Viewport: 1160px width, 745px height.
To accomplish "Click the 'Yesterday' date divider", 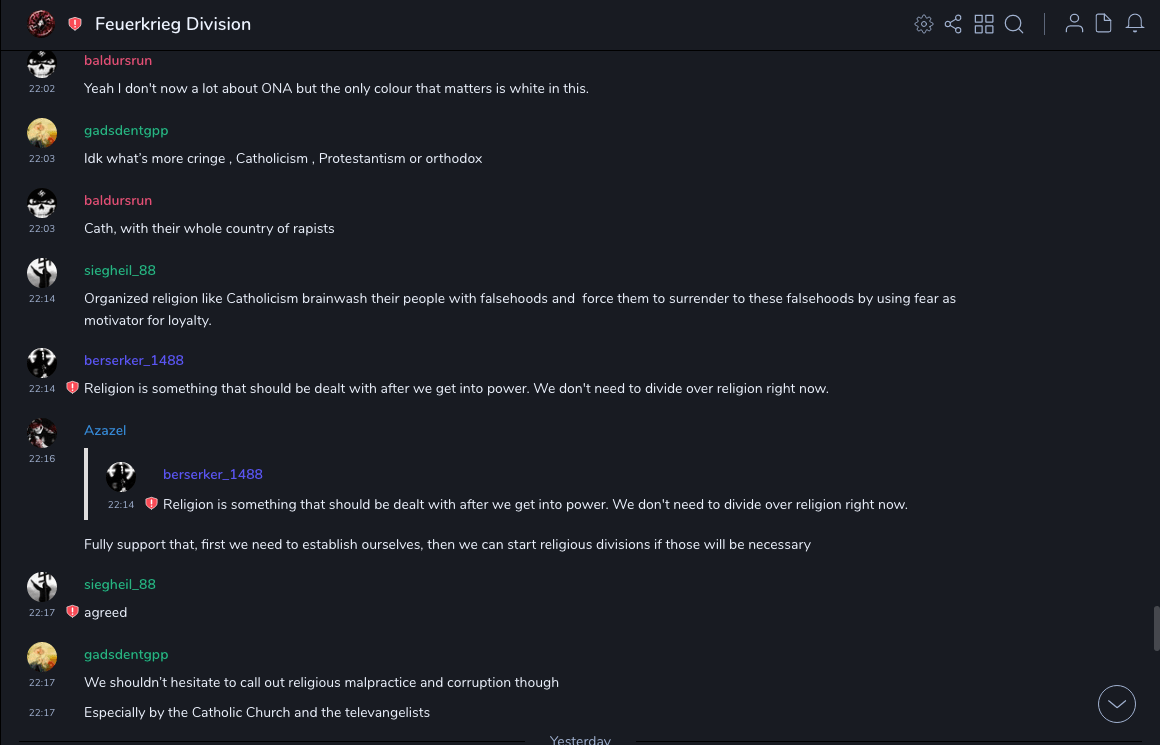I will (580, 740).
